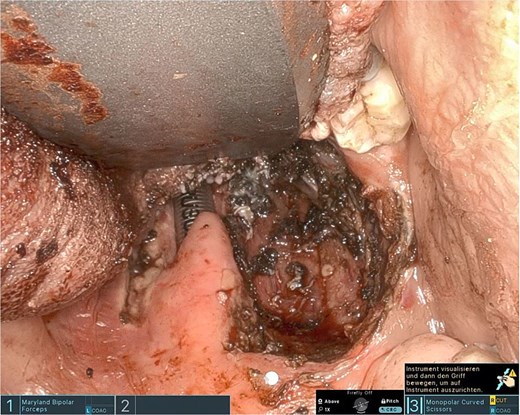Click the Instrument visualisieren message box
520x415 pixels.
[x=461, y=379]
